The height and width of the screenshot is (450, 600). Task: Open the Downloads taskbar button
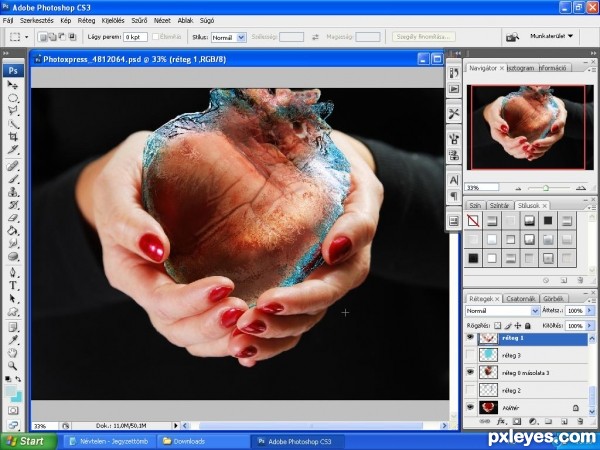click(x=204, y=441)
